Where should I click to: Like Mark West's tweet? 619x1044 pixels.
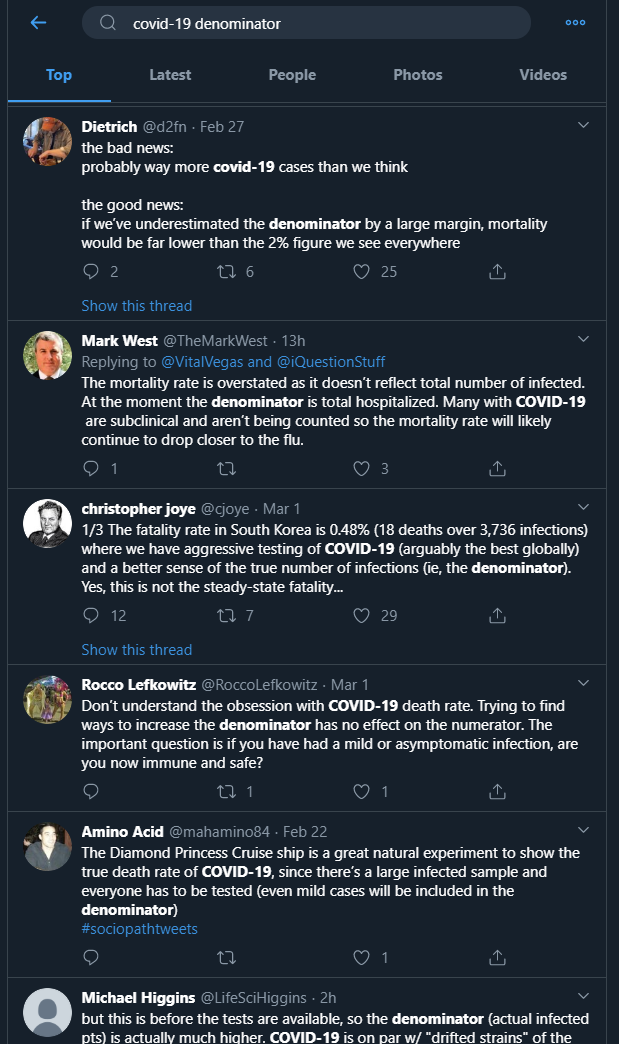pyautogui.click(x=363, y=468)
